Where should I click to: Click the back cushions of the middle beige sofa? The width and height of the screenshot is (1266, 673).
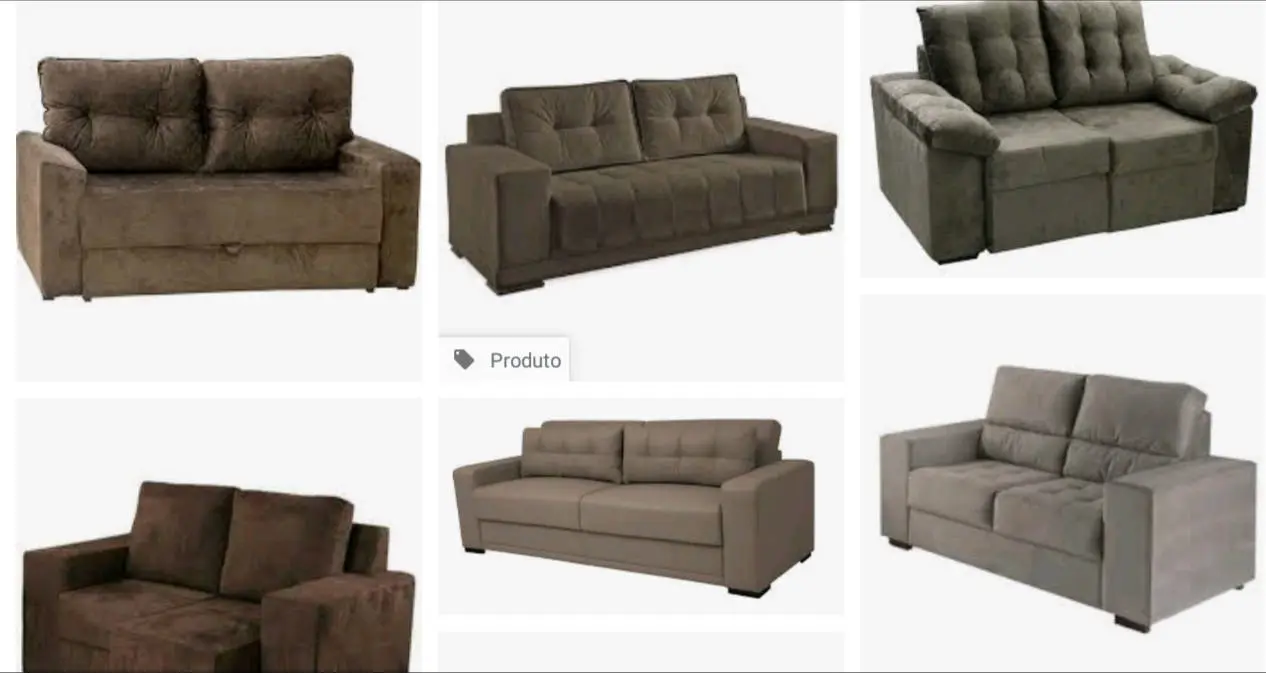pyautogui.click(x=652, y=450)
